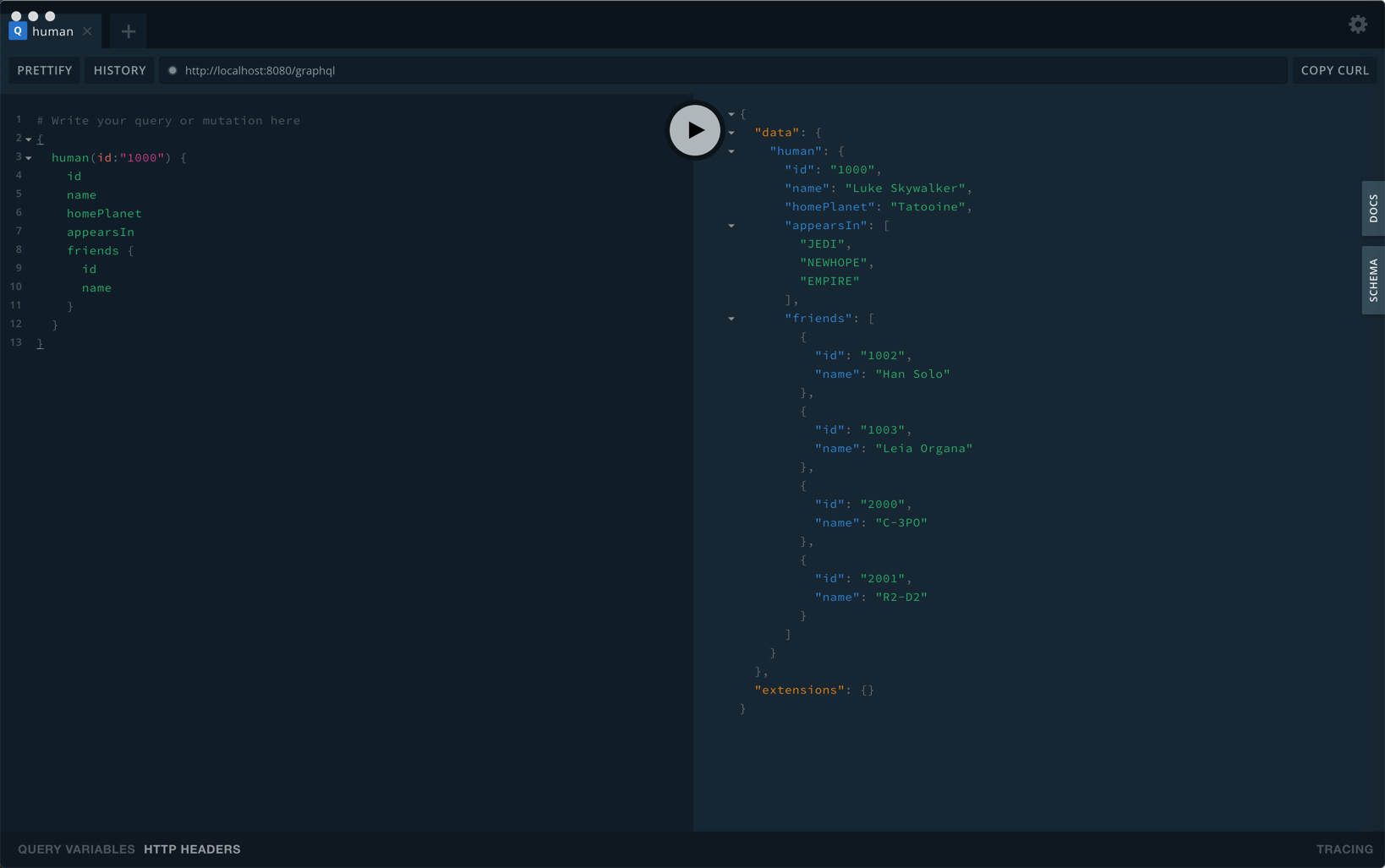This screenshot has height=868, width=1385.
Task: Switch to HTTP HEADERS section
Action: pos(192,849)
